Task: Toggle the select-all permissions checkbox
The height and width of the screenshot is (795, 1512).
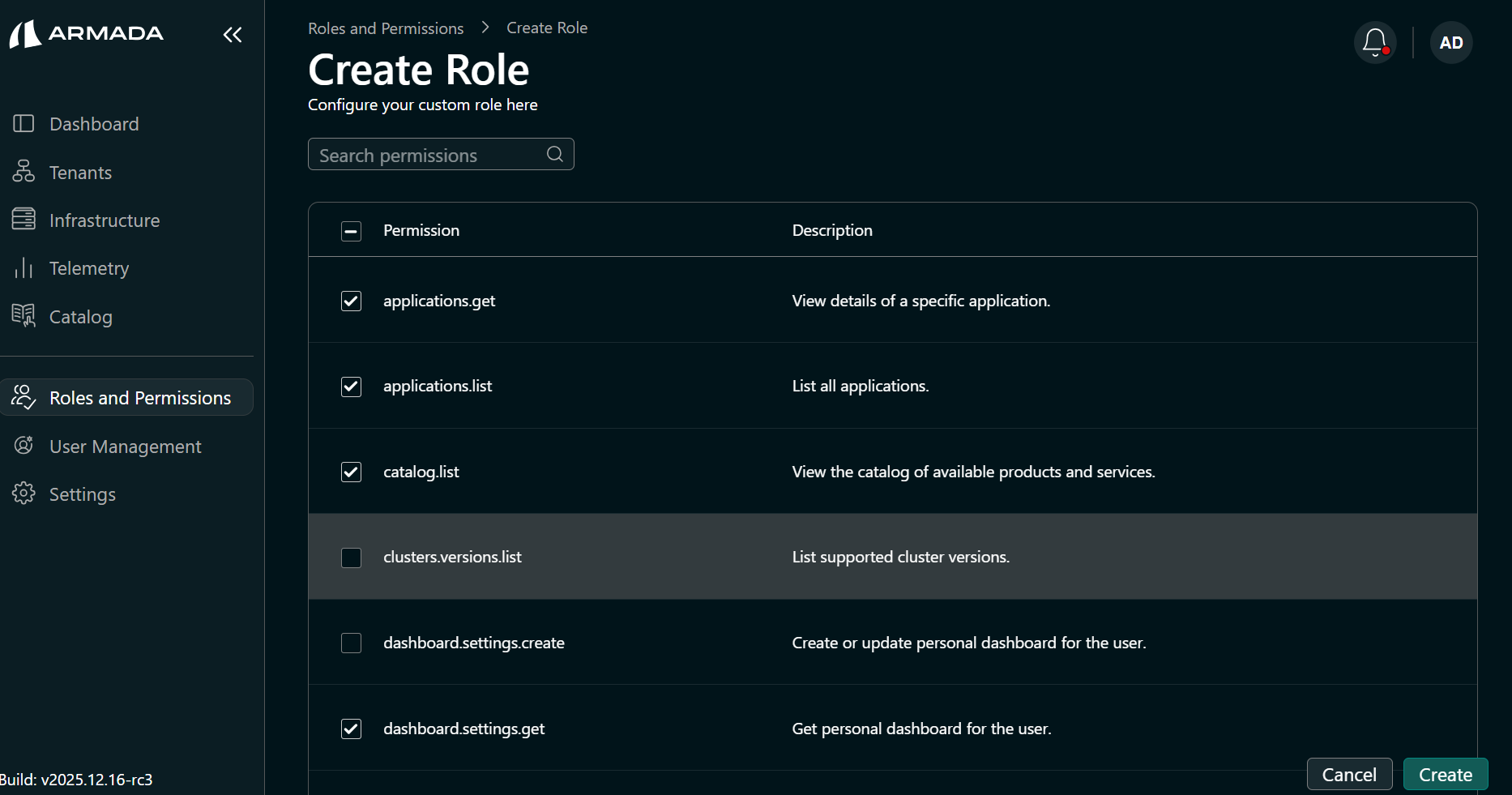Action: pos(351,231)
